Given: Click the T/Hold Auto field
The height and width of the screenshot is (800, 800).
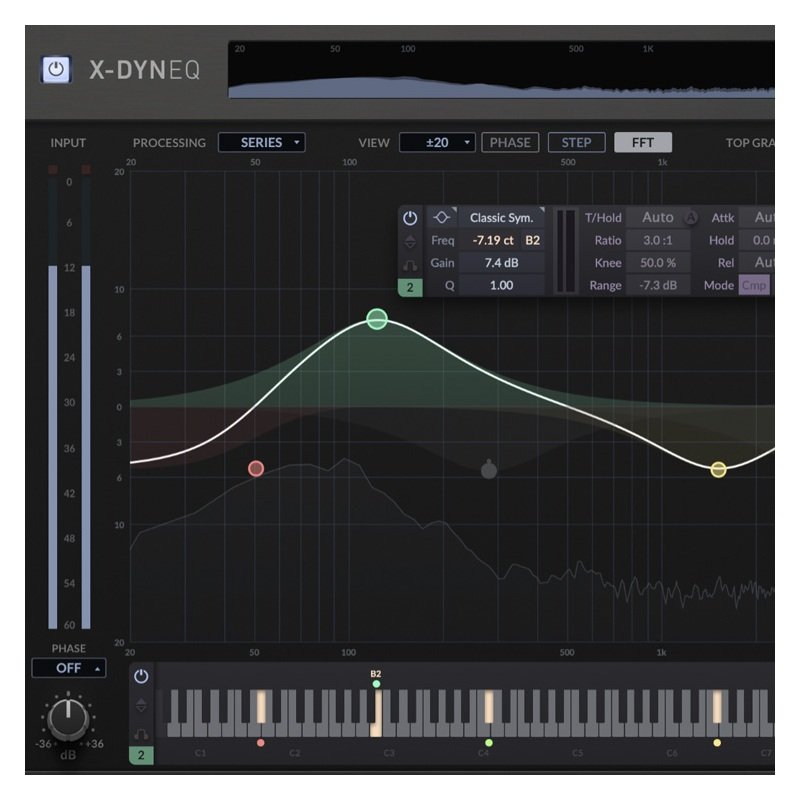Looking at the screenshot, I should [658, 217].
